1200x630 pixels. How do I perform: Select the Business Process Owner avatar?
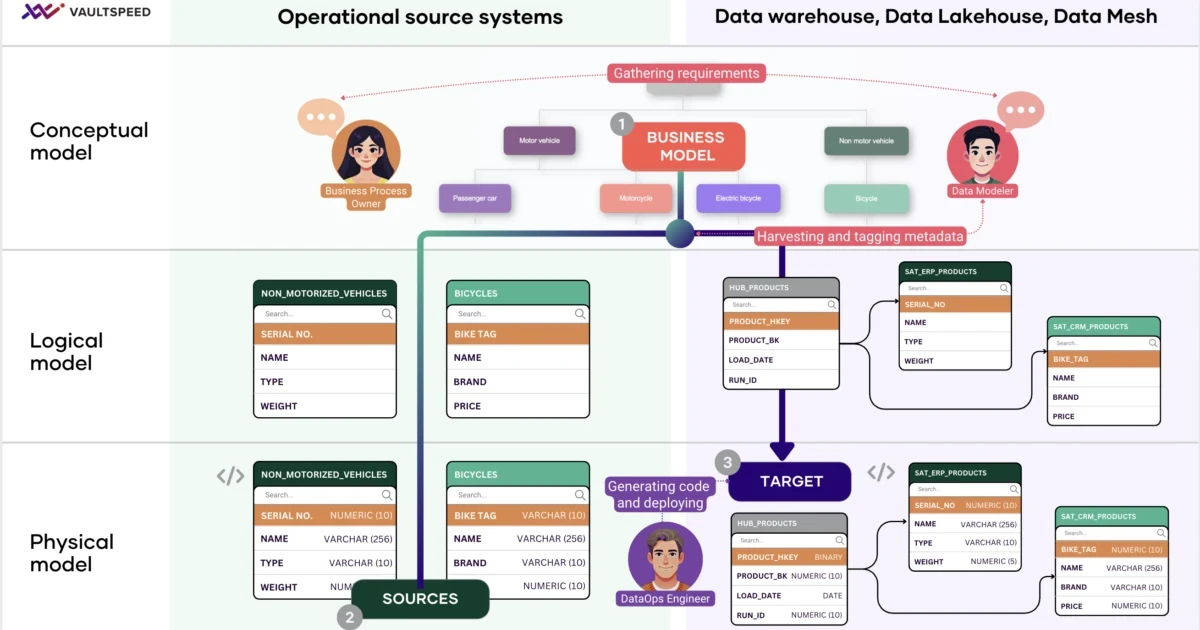(366, 153)
